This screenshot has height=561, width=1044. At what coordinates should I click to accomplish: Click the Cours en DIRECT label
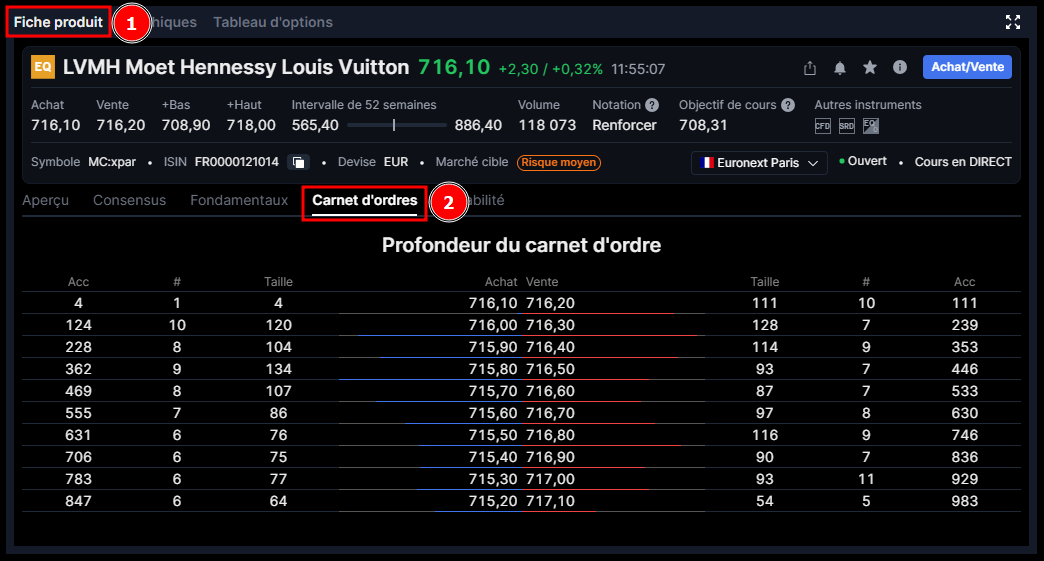tap(963, 162)
